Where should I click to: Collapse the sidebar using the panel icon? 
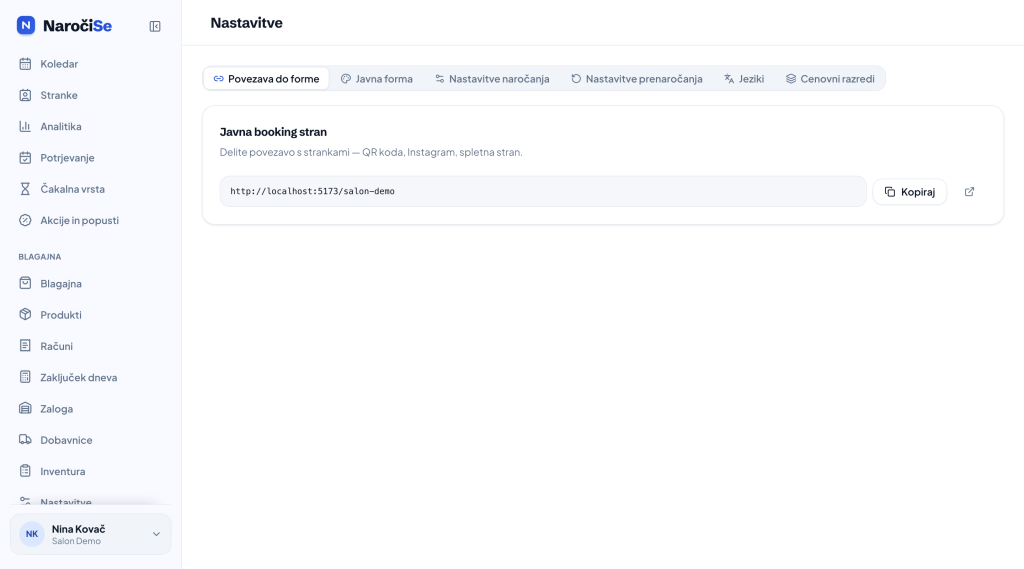pyautogui.click(x=155, y=26)
